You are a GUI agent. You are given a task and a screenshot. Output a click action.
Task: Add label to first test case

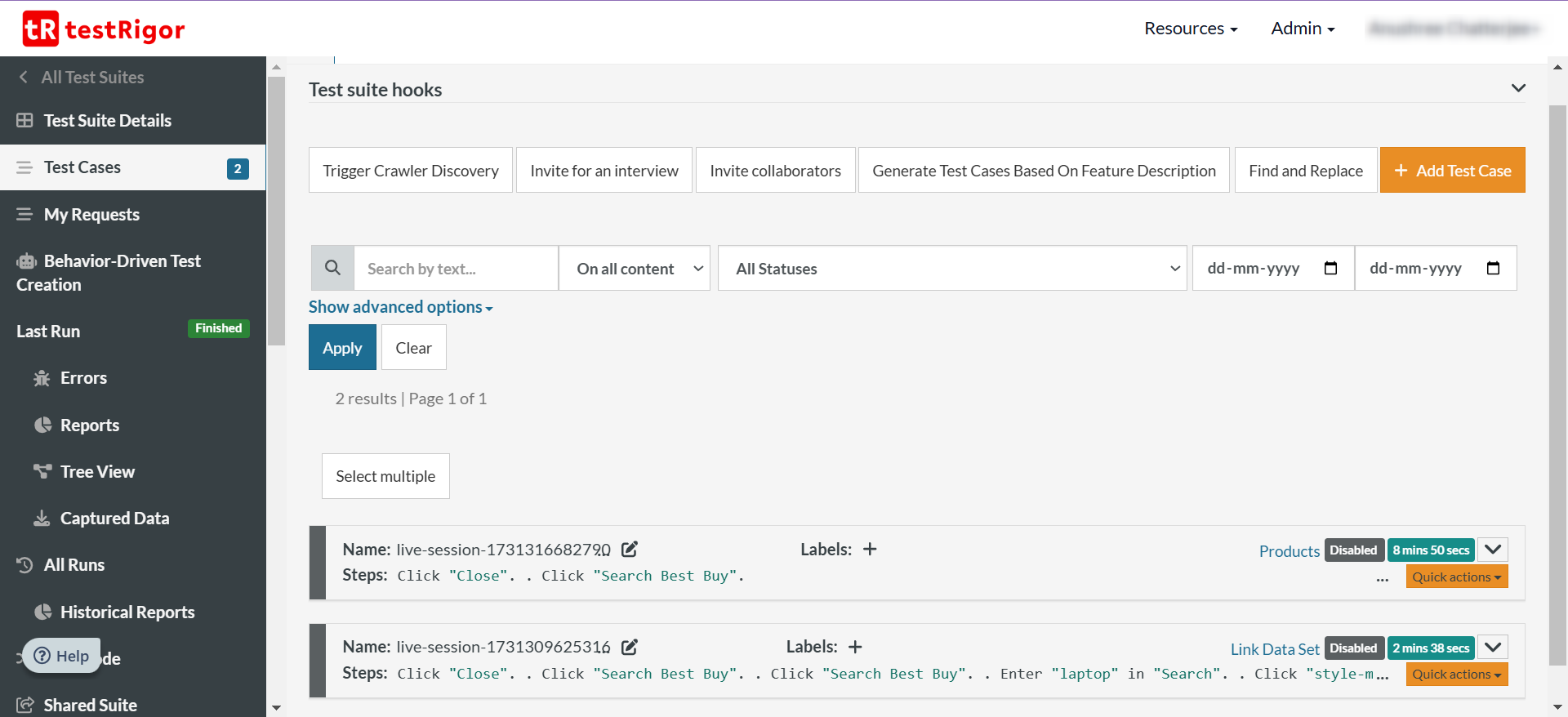[x=870, y=550]
